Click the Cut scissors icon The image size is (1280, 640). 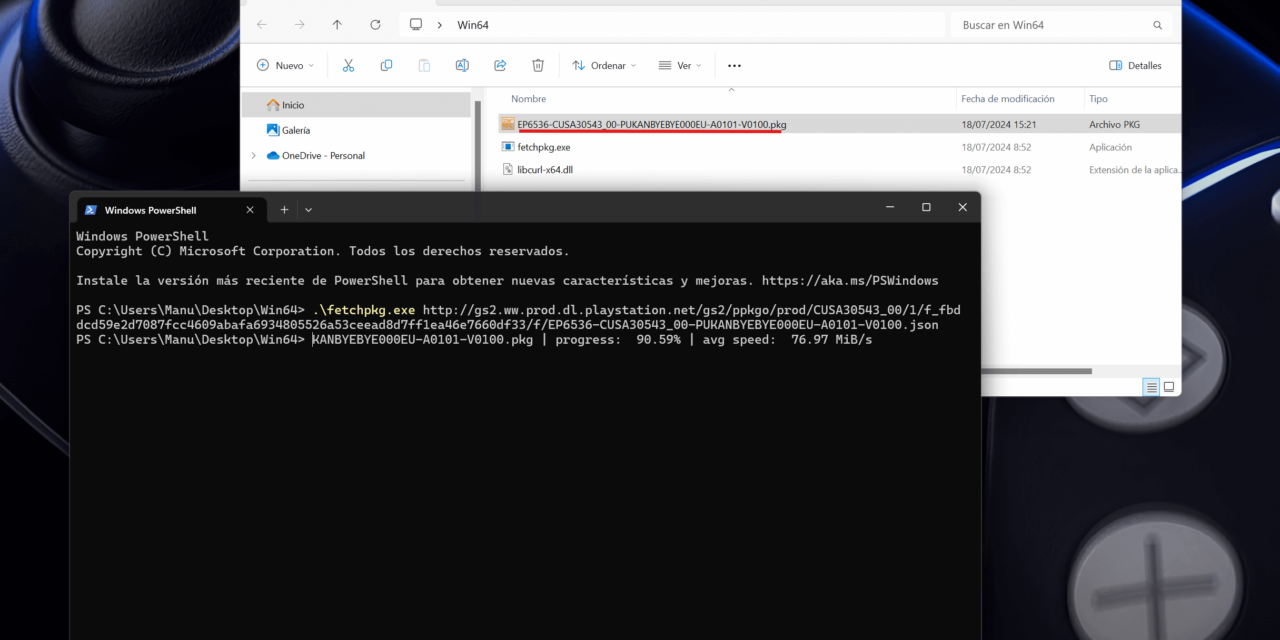click(x=348, y=65)
